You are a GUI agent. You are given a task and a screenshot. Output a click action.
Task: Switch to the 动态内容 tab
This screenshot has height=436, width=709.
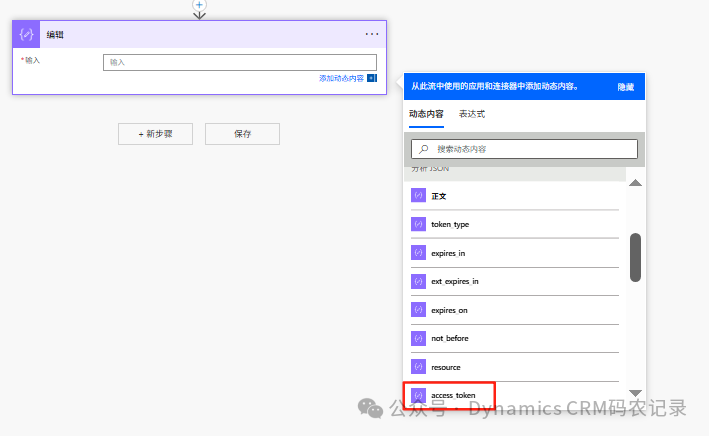tap(426, 114)
